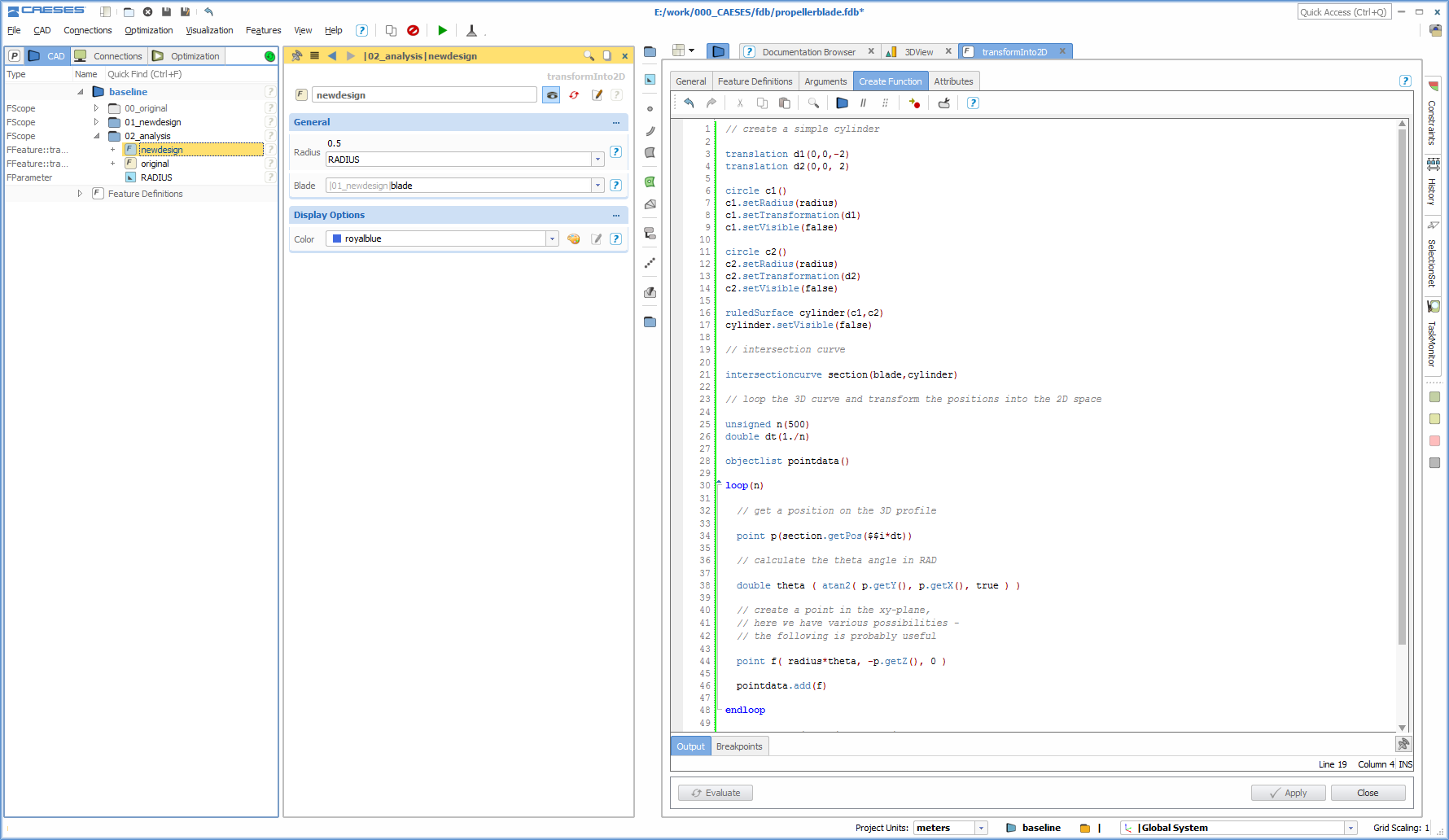The height and width of the screenshot is (840, 1449).
Task: Click the pin icon in newdesign object editor header
Action: click(296, 55)
